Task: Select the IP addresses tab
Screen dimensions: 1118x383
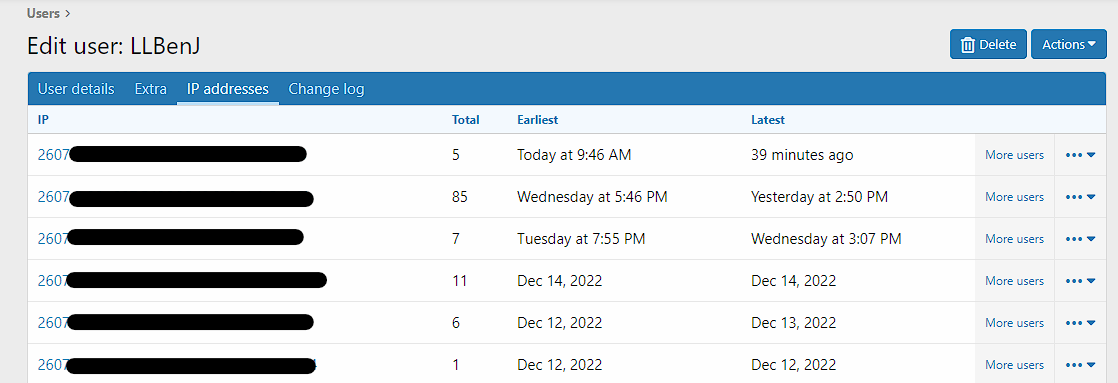Action: pos(227,89)
